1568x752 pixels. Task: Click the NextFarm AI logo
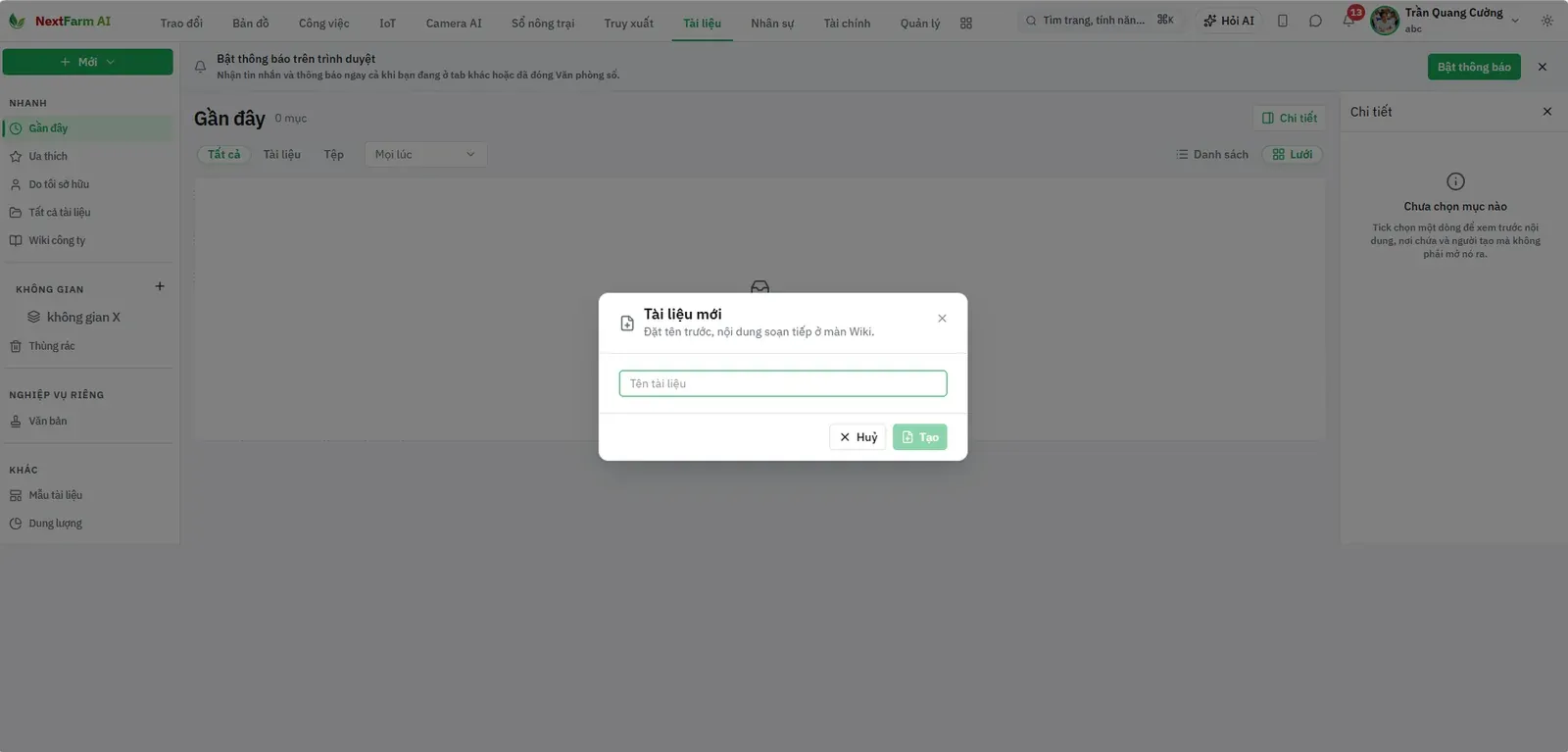[x=59, y=22]
